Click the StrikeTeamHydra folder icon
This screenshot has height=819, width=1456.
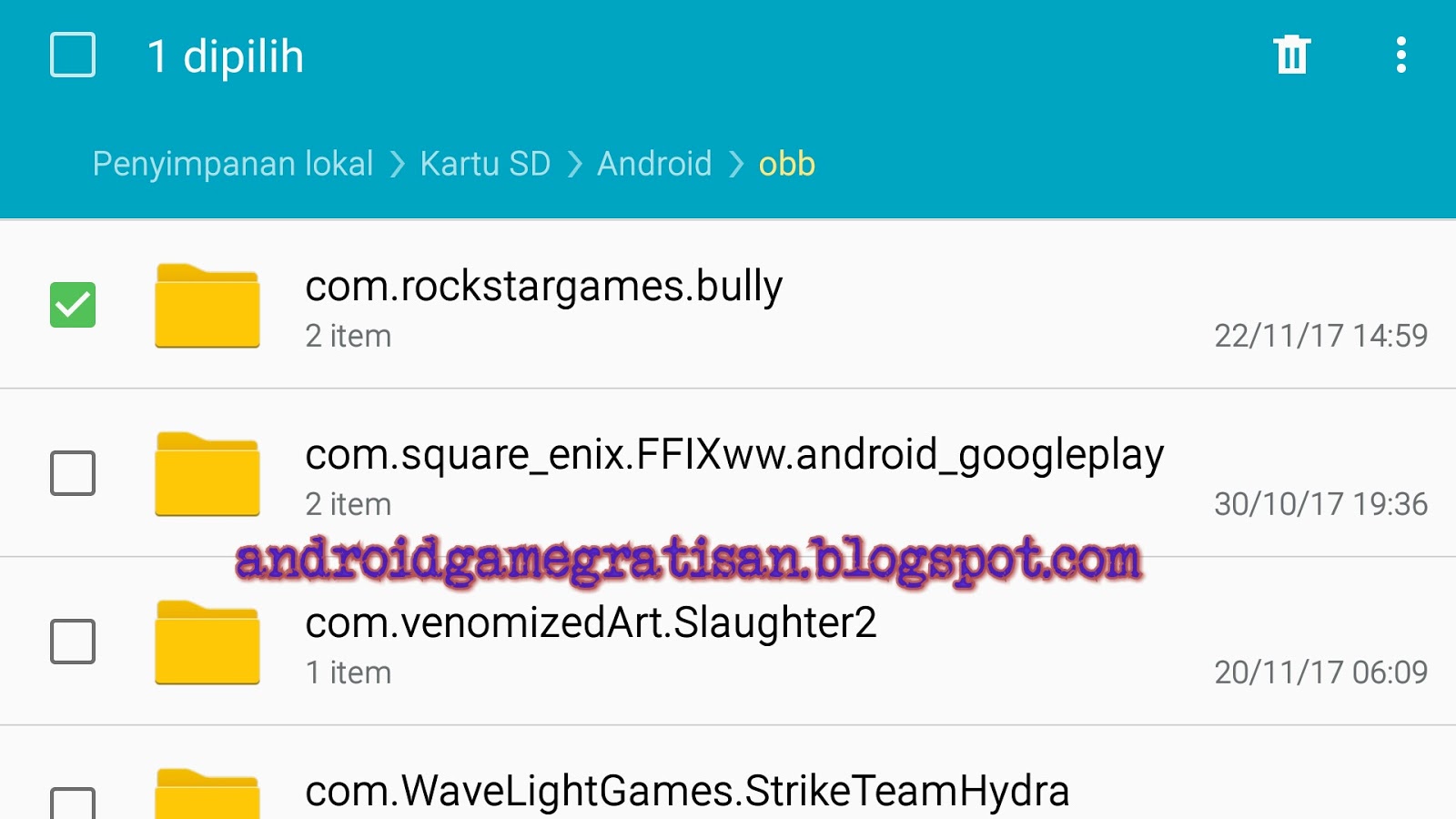pyautogui.click(x=207, y=794)
